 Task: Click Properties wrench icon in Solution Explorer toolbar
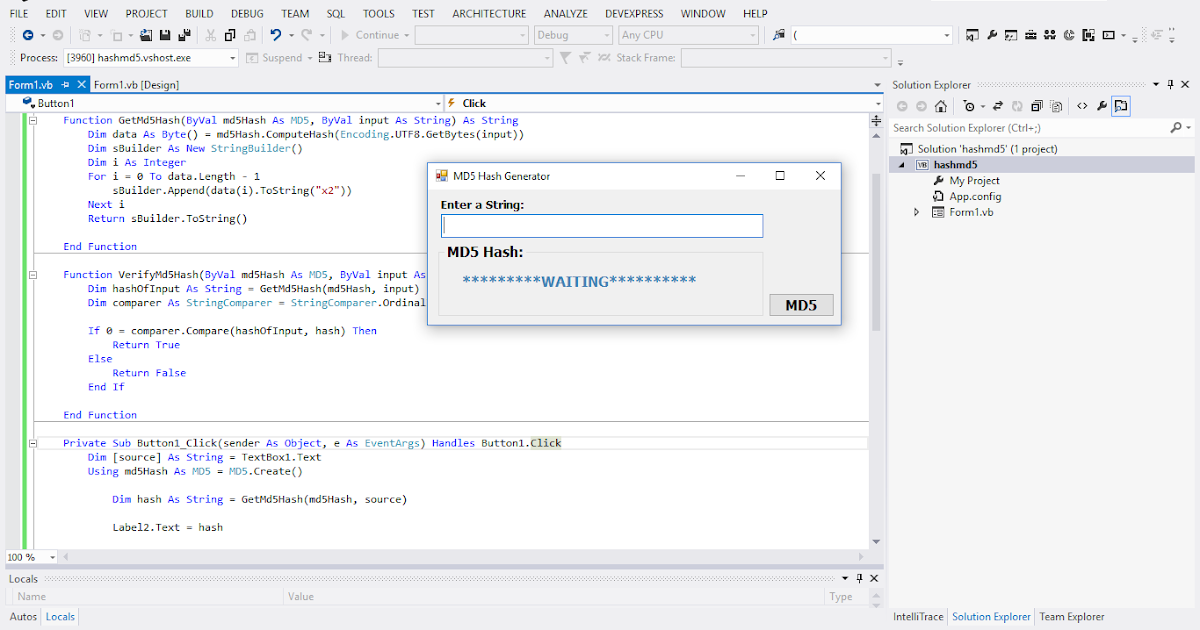(1102, 106)
